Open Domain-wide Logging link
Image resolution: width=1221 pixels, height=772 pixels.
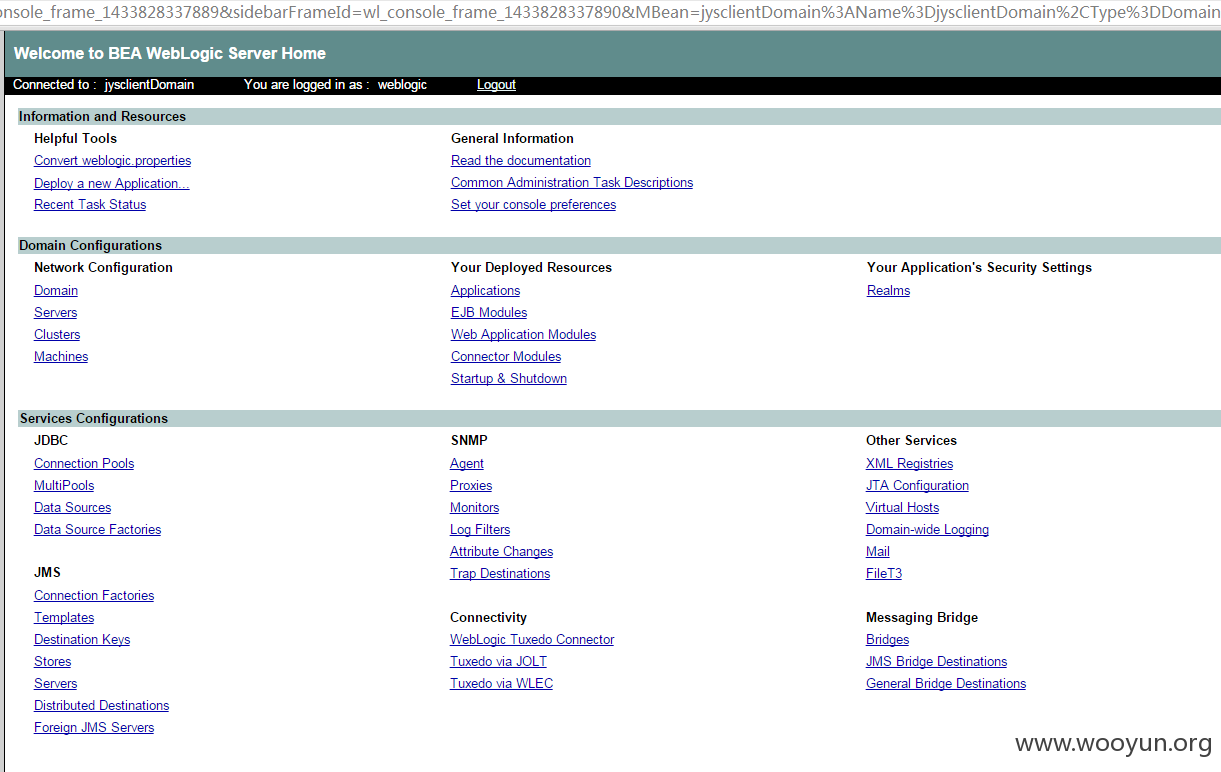[x=927, y=530]
